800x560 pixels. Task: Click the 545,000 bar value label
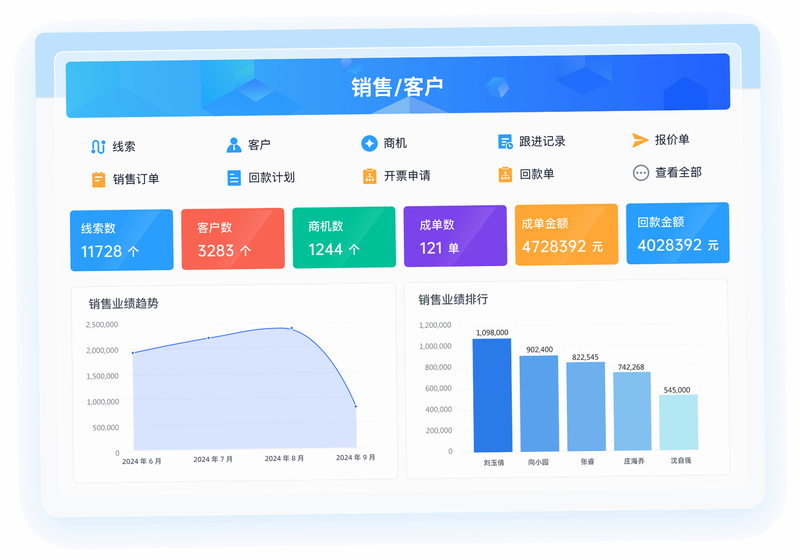click(677, 390)
